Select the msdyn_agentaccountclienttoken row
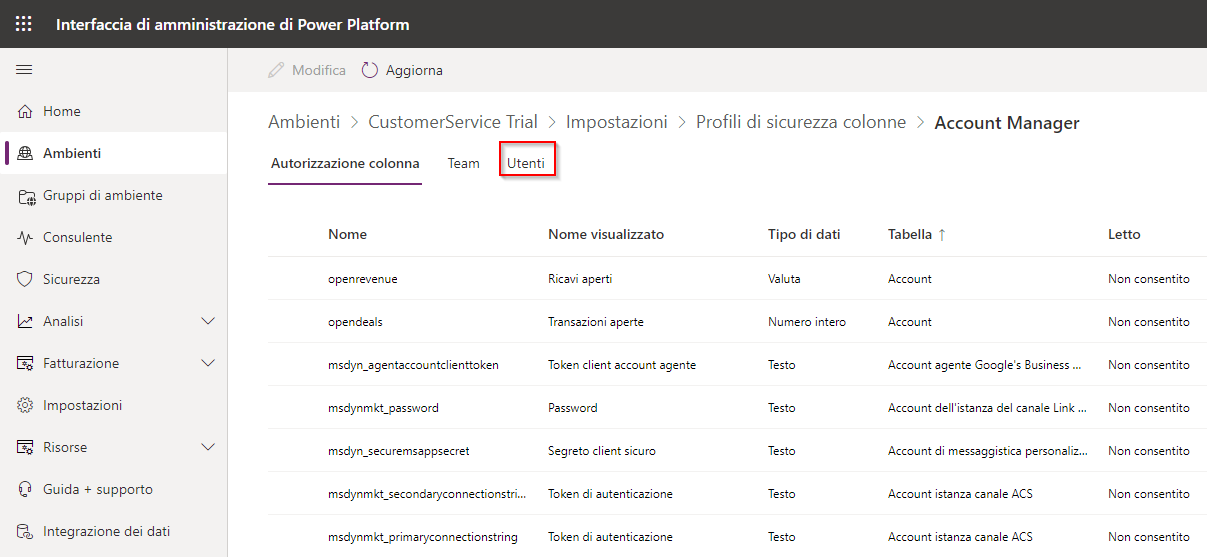 (737, 365)
